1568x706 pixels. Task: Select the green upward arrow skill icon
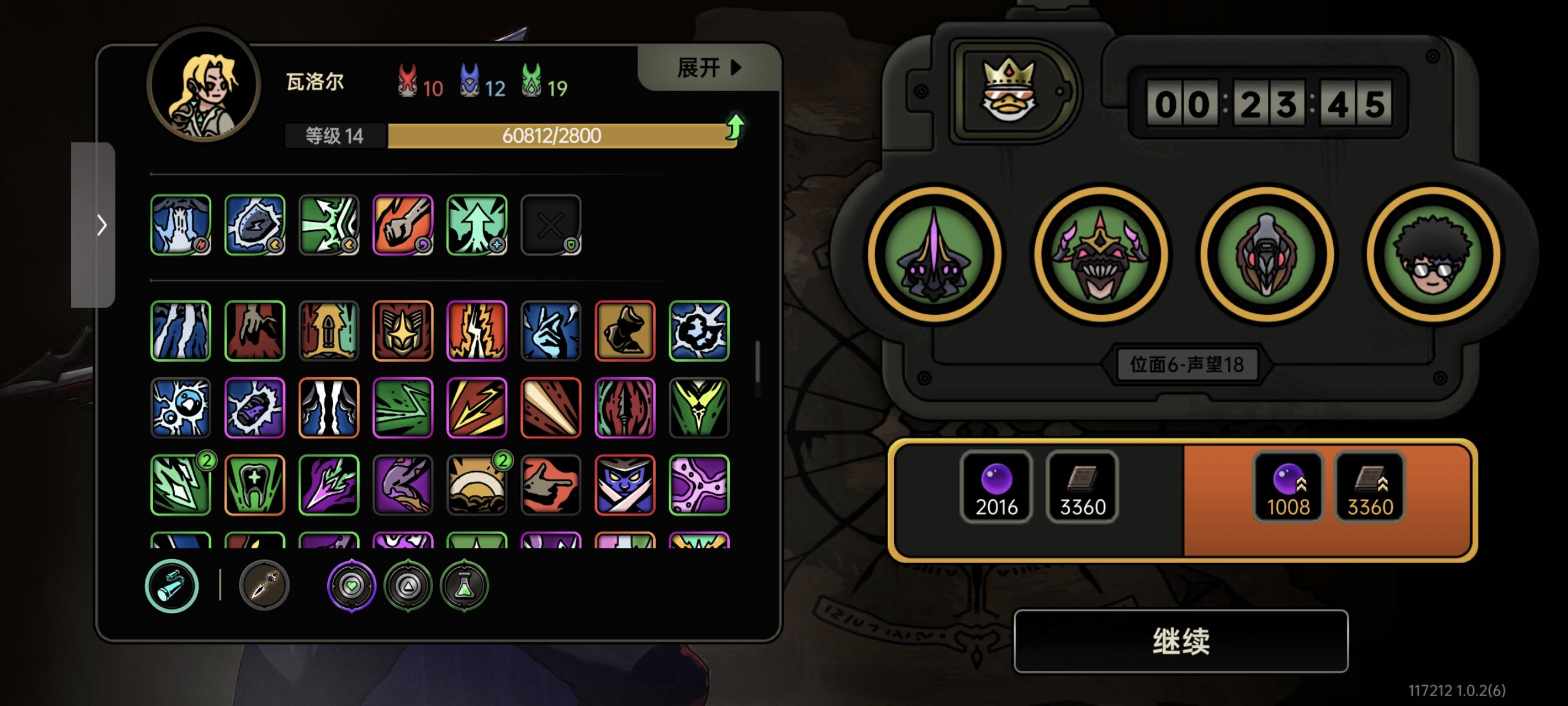pyautogui.click(x=477, y=225)
